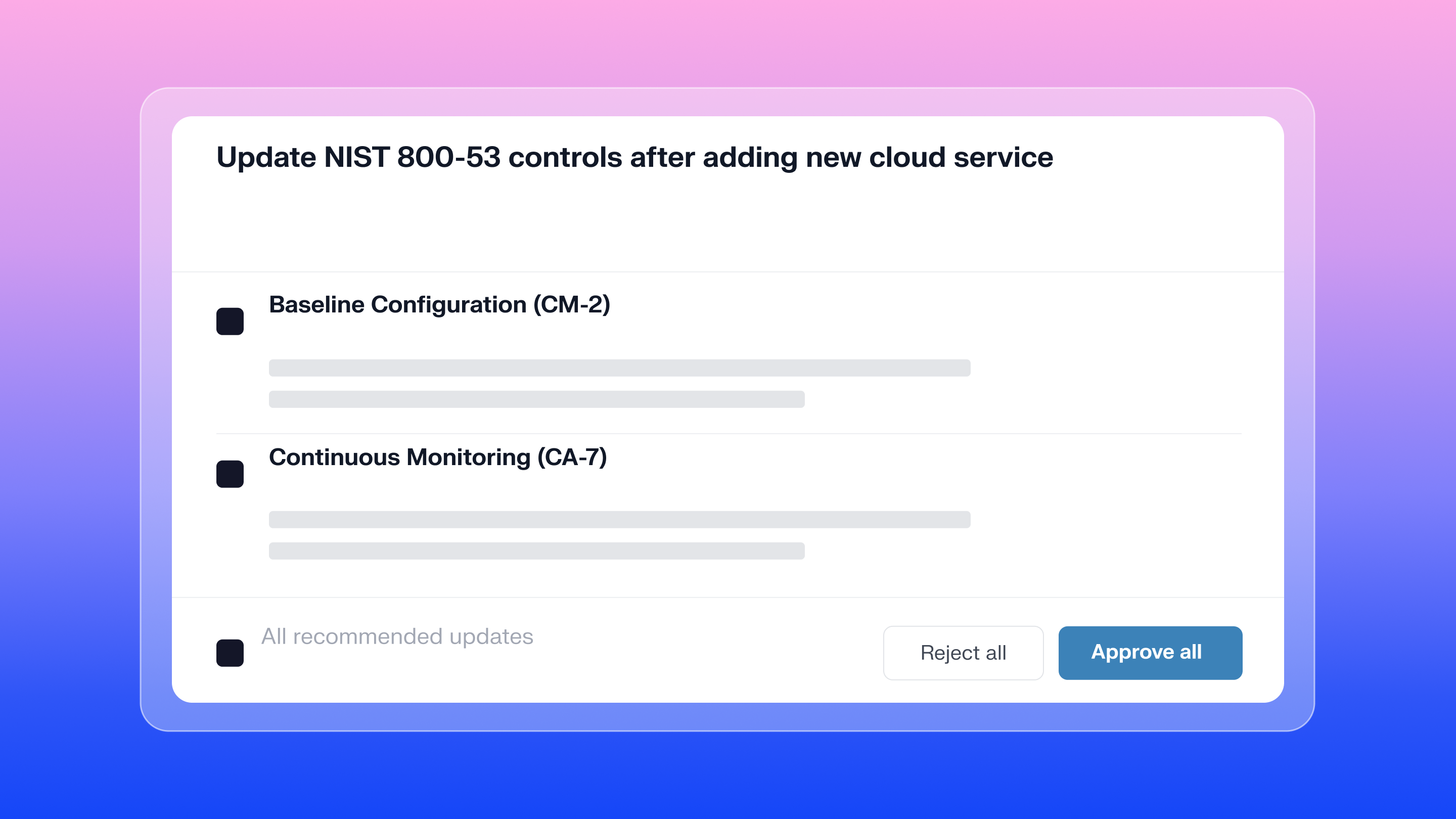Click the Approve all button

[x=1150, y=653]
